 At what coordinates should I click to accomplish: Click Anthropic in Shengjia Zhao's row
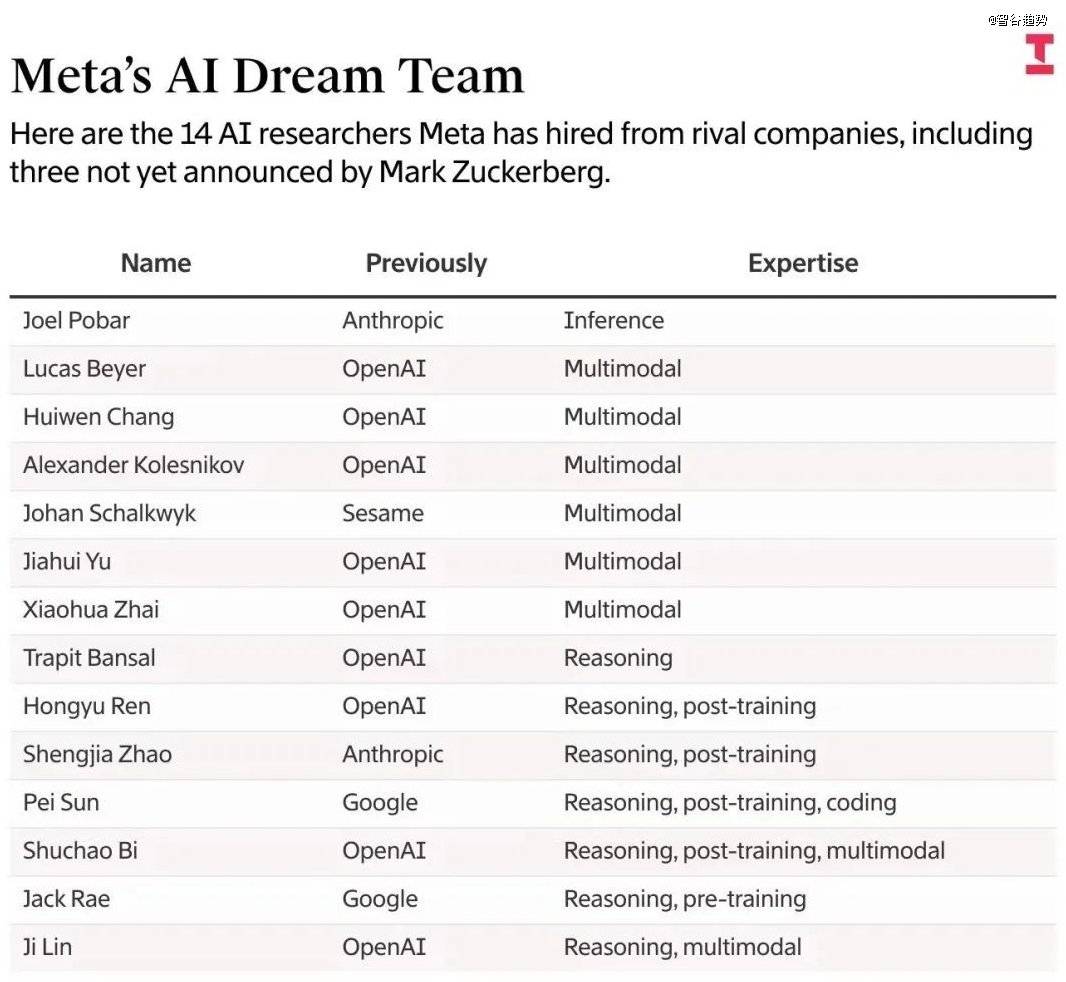click(x=393, y=754)
